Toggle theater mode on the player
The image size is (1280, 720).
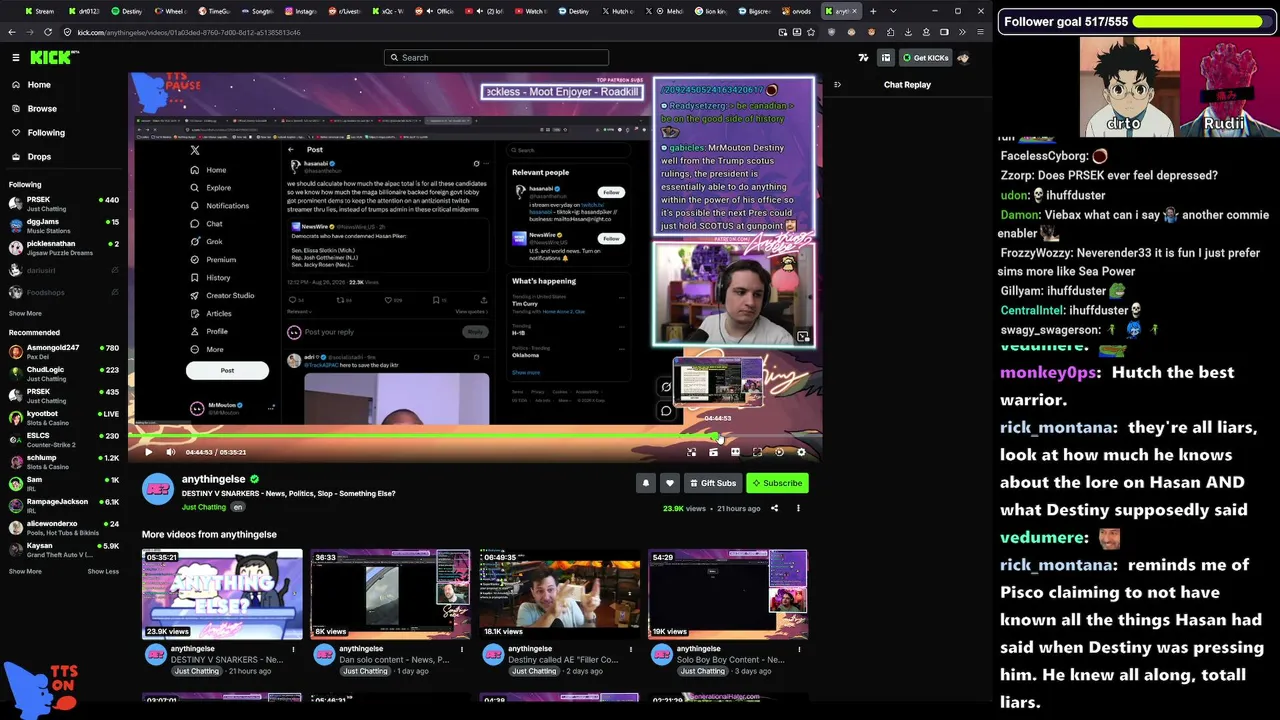[x=735, y=452]
